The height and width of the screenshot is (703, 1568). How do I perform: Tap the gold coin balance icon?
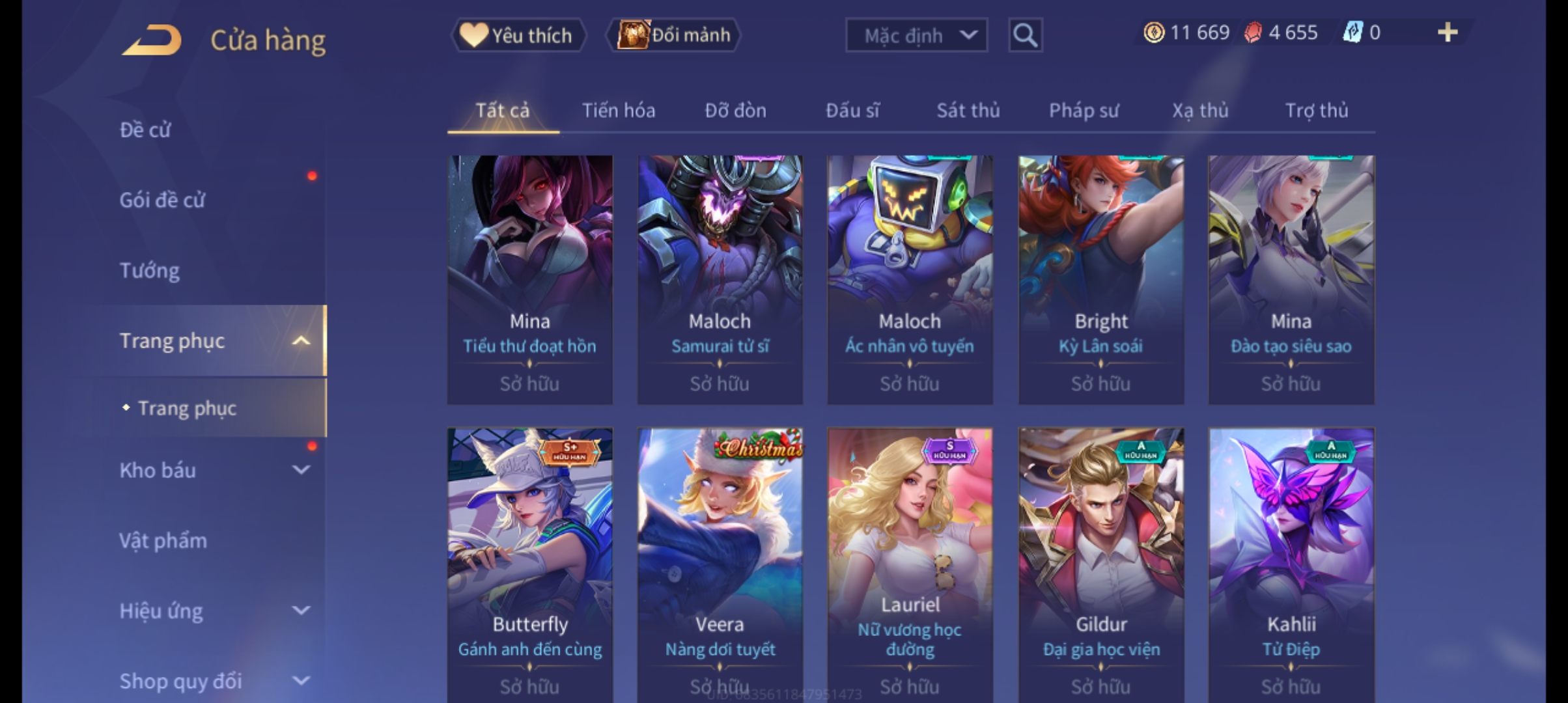click(x=1154, y=33)
